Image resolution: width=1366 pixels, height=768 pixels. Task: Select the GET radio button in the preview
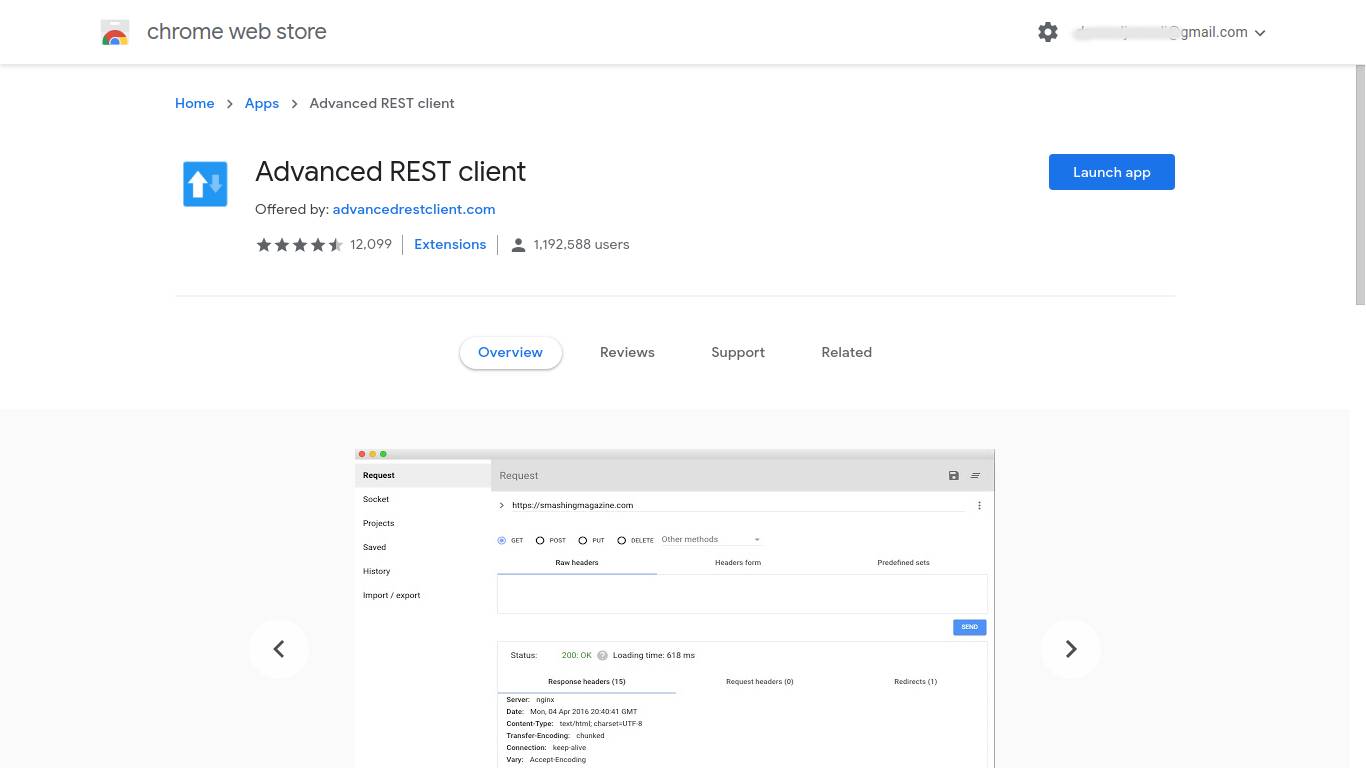(x=502, y=540)
